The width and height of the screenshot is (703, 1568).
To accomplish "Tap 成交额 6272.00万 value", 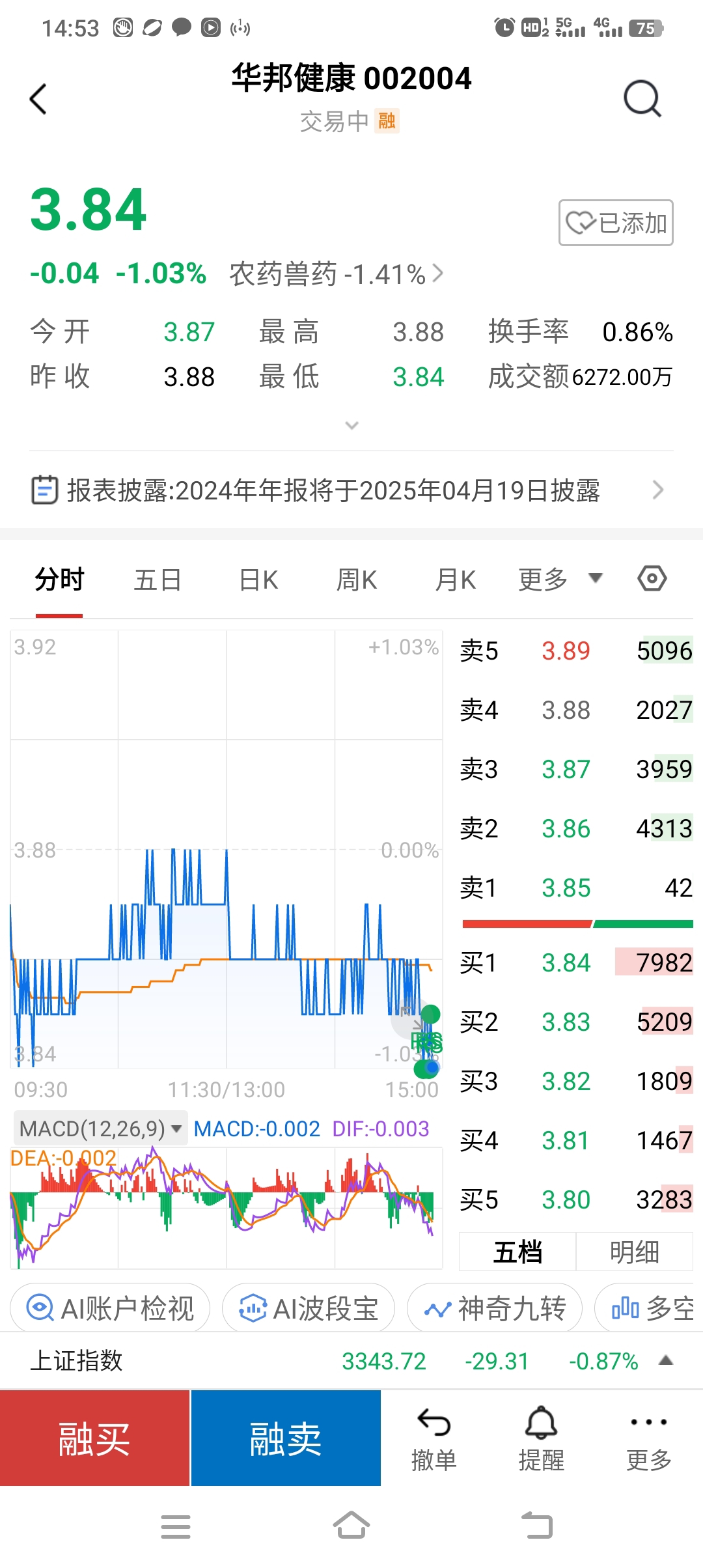I will [622, 377].
